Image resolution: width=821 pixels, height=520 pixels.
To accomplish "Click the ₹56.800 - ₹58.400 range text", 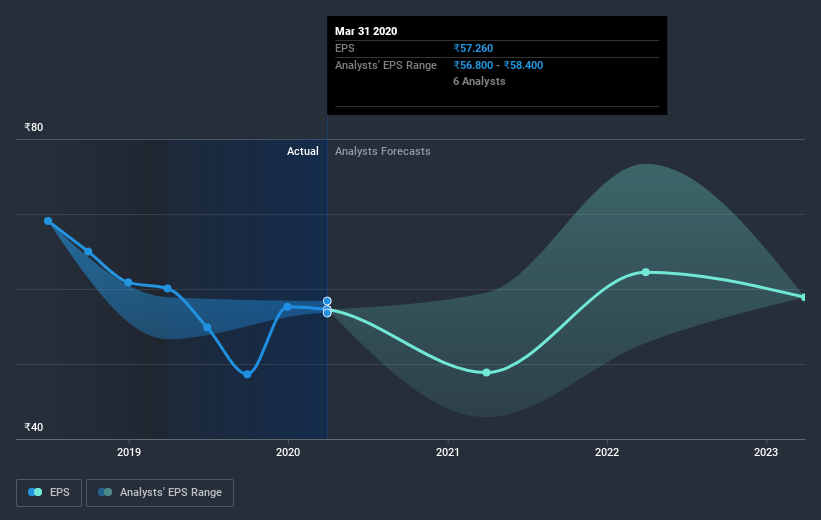I will (x=498, y=65).
